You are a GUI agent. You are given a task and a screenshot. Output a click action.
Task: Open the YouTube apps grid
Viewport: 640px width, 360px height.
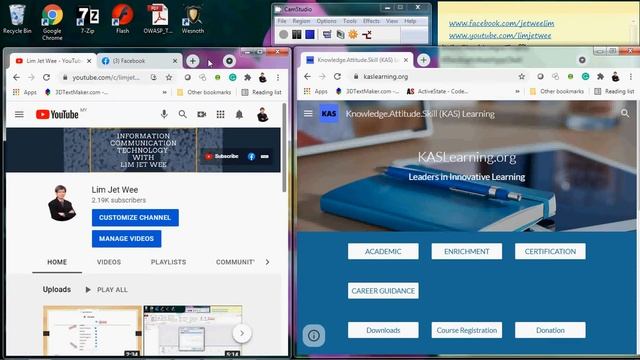220,114
